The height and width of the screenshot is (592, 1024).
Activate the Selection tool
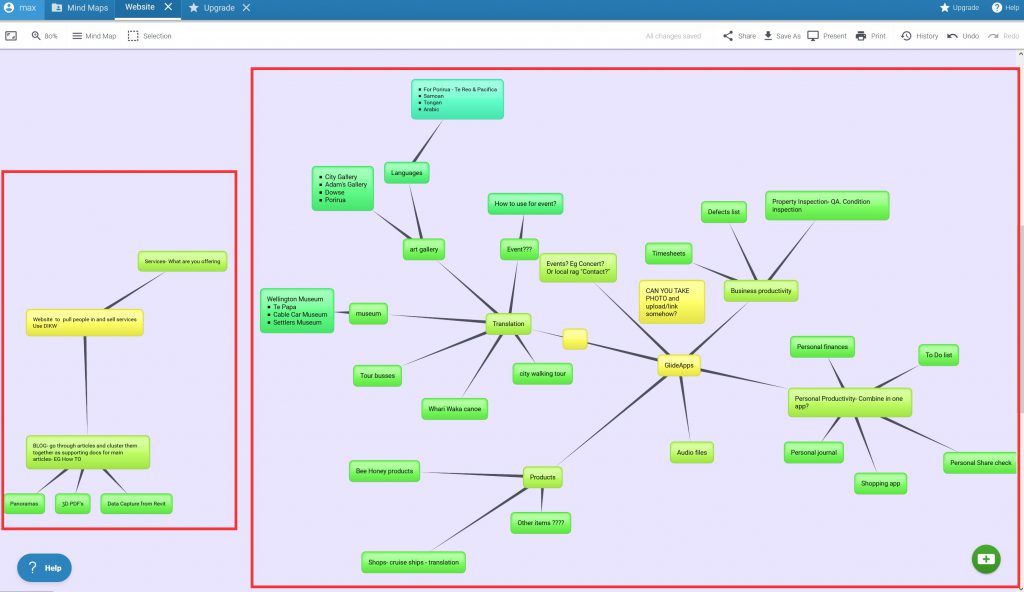(x=149, y=36)
